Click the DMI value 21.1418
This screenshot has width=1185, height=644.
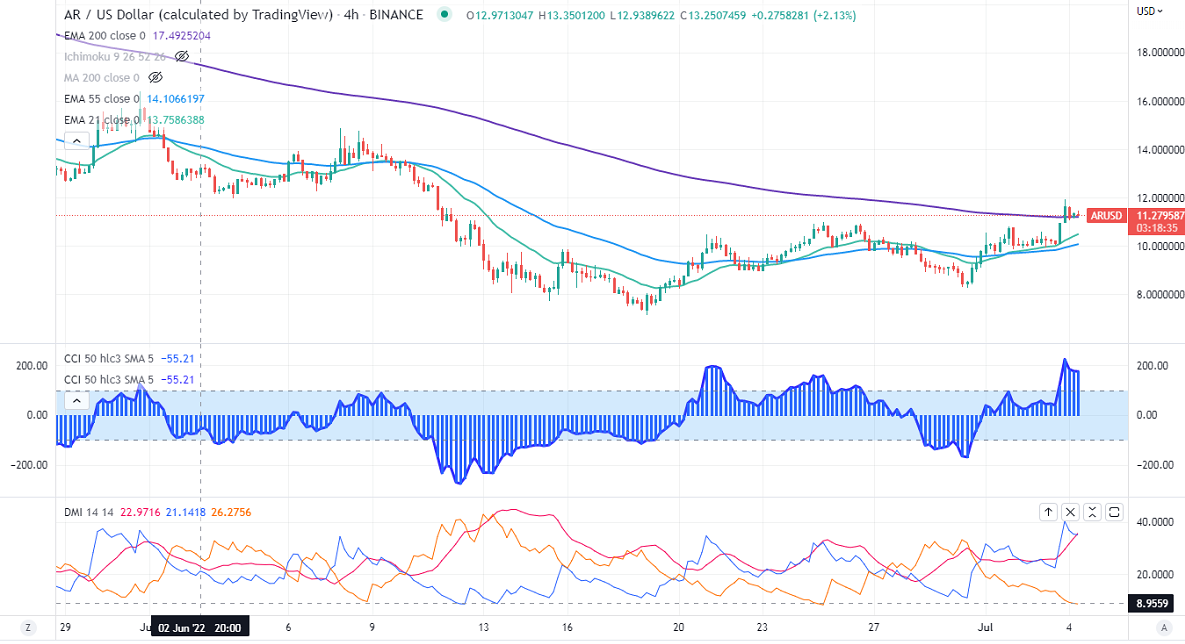click(186, 512)
